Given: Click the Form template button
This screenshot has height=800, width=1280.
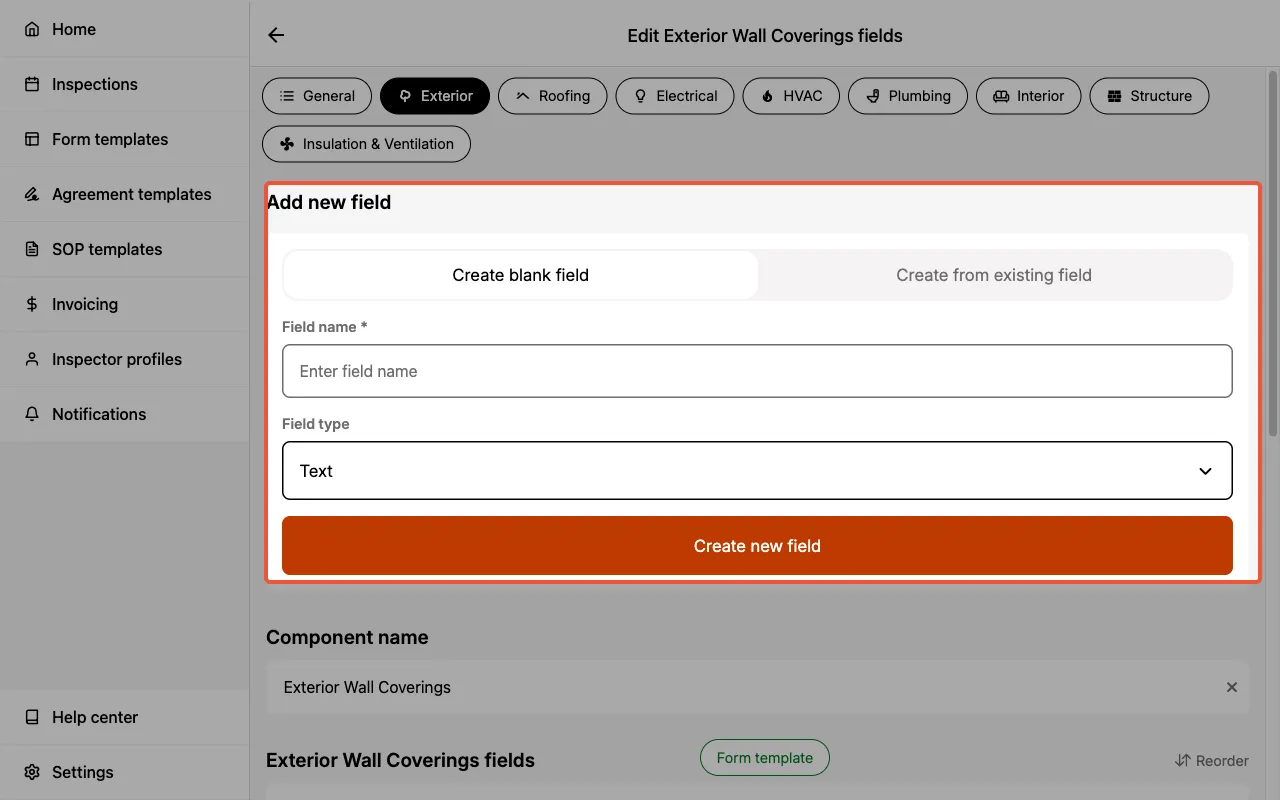Looking at the screenshot, I should pyautogui.click(x=764, y=757).
